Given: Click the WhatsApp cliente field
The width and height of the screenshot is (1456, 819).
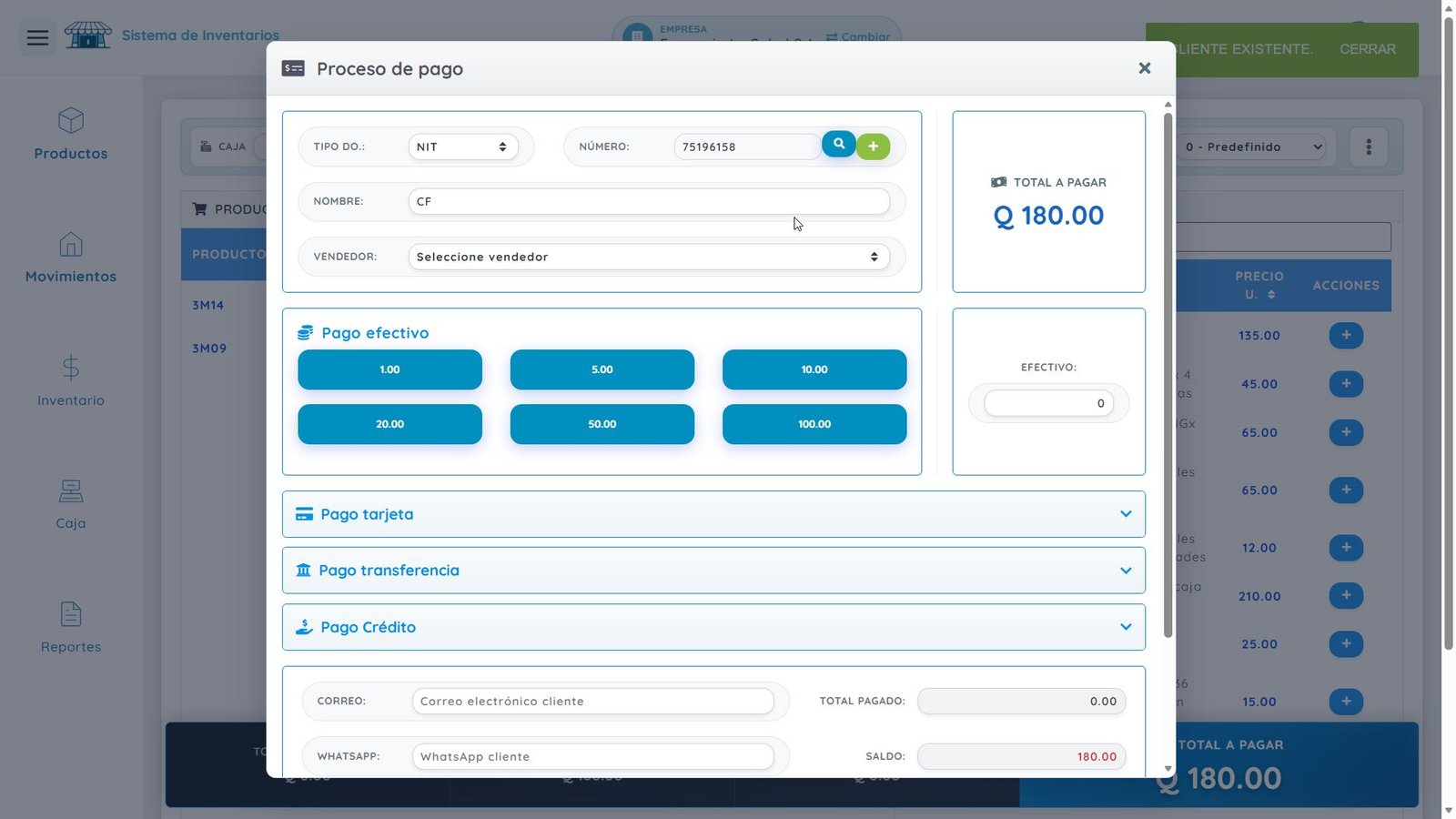Looking at the screenshot, I should click(x=592, y=756).
